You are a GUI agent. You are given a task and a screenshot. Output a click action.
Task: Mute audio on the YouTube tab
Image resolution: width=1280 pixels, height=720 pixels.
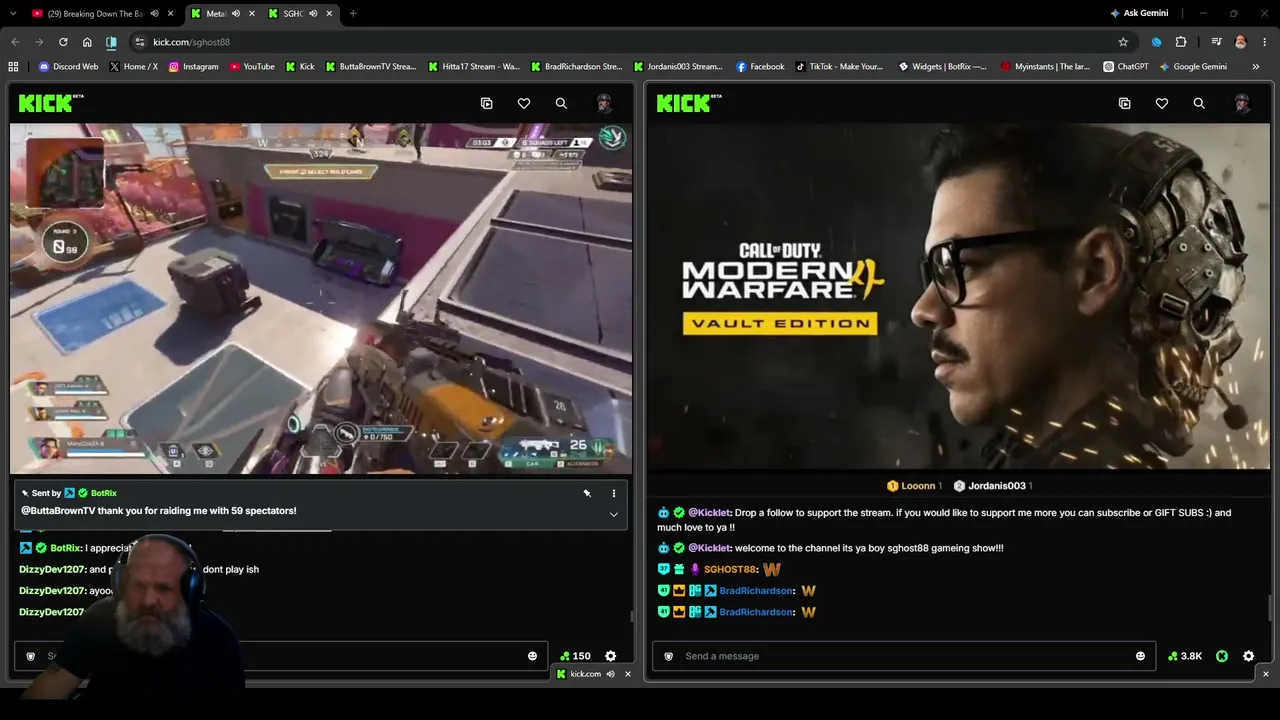coord(154,13)
